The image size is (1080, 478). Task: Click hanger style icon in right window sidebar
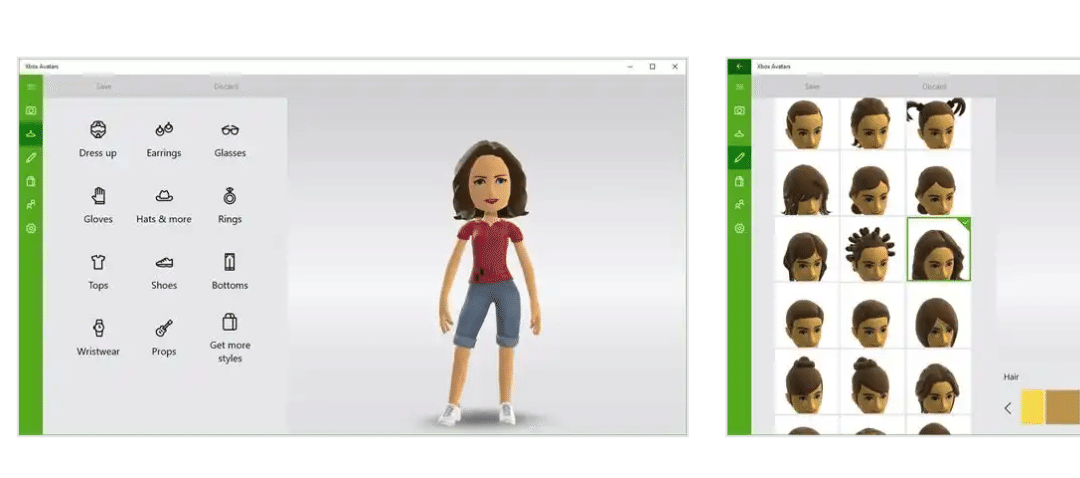[740, 134]
